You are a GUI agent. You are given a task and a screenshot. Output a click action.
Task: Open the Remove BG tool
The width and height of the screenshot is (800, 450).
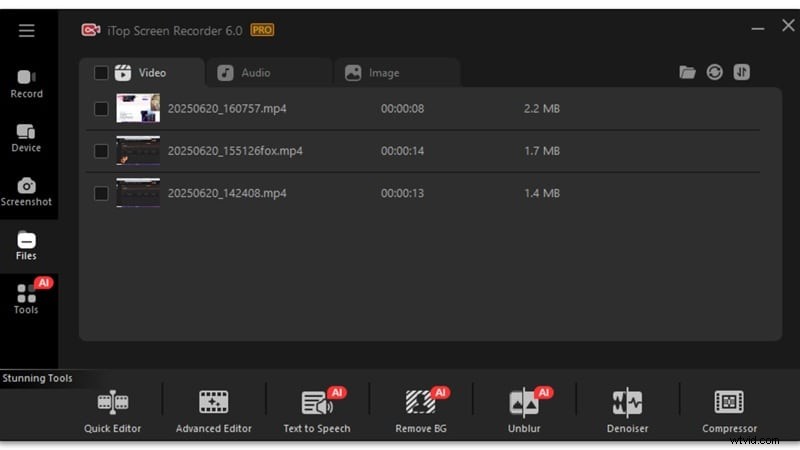coord(421,411)
